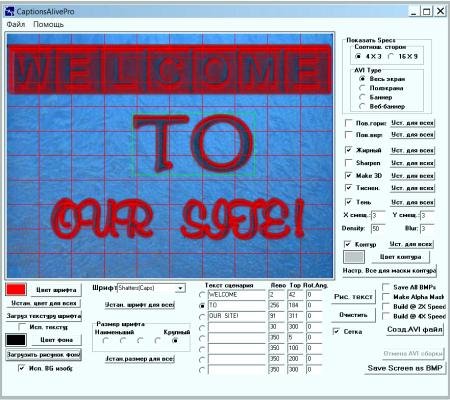Viewport: 450px width, 400px height.
Task: Edit the Blur value field
Action: (x=427, y=228)
